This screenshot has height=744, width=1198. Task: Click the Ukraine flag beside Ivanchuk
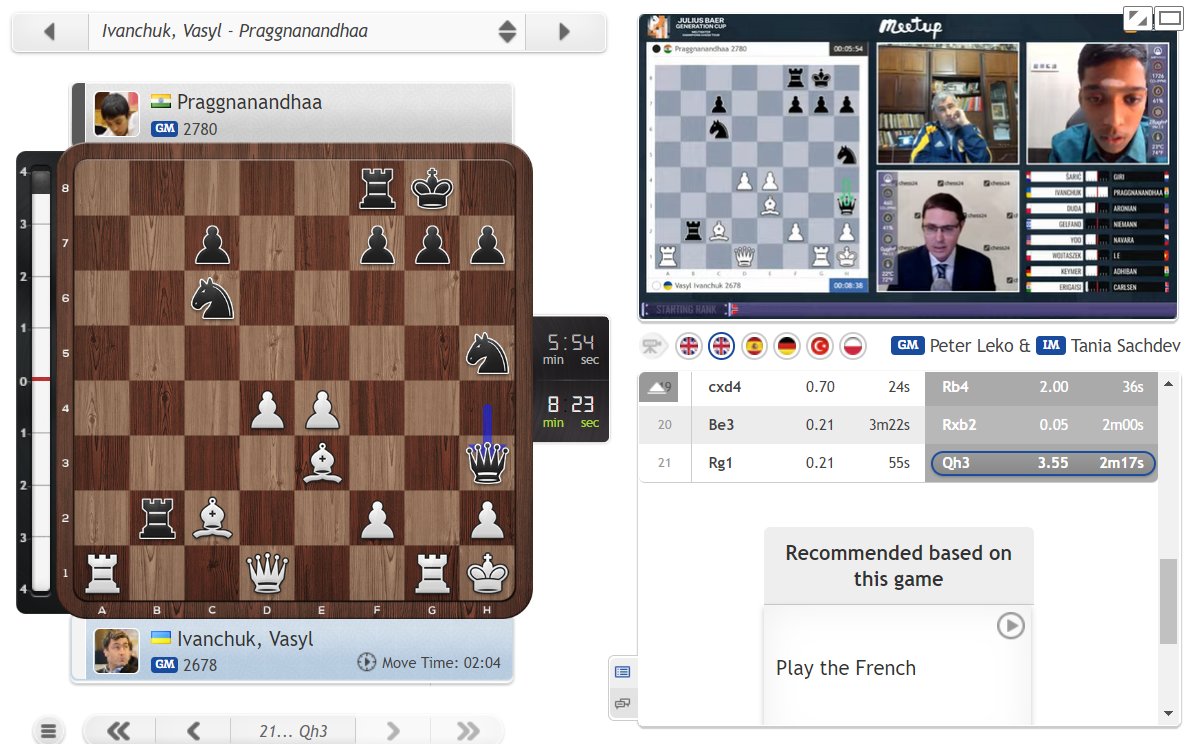160,638
